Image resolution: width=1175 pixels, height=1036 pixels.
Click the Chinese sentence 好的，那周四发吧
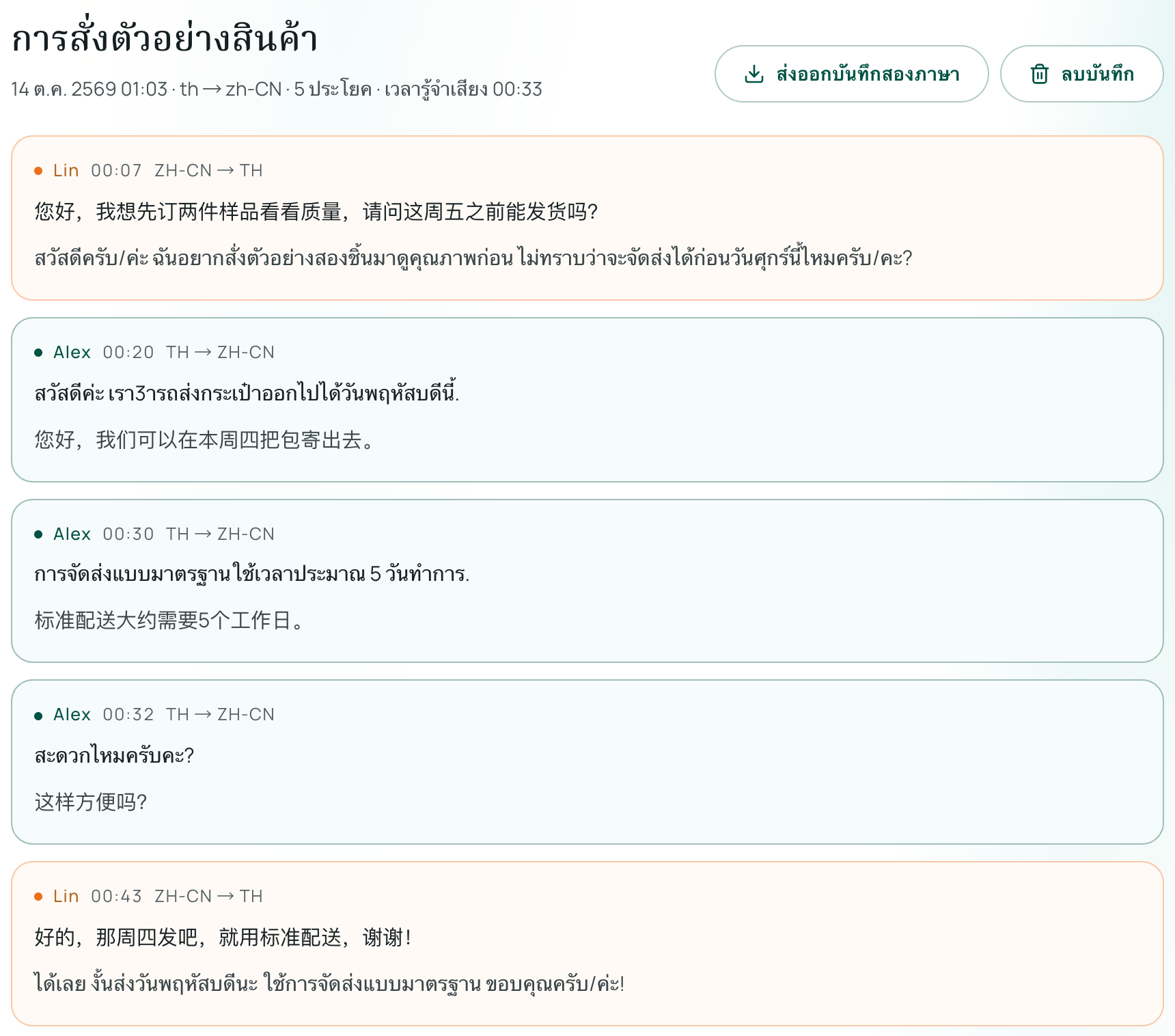pyautogui.click(x=223, y=937)
